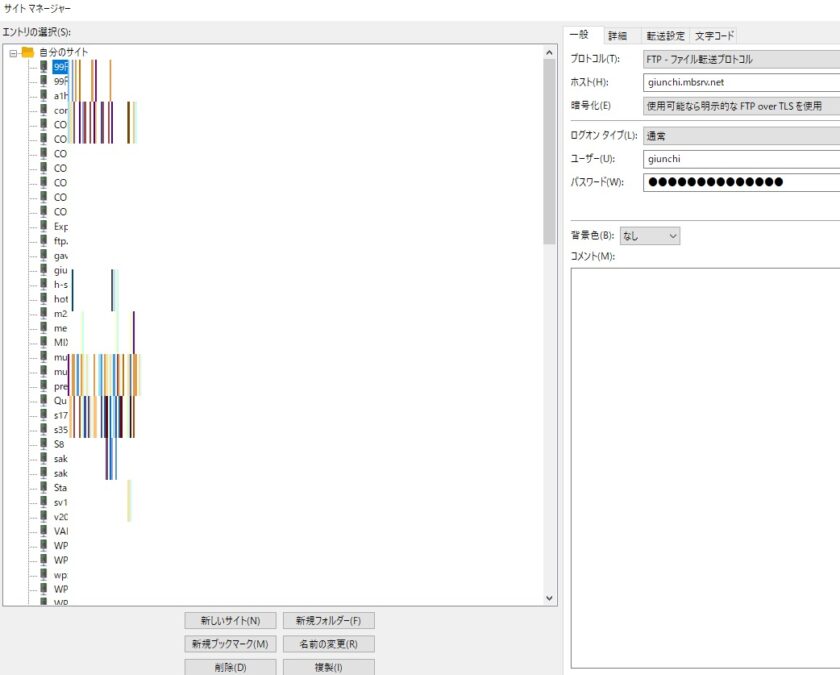Open the 背景色 dropdown
The image size is (840, 675).
click(650, 236)
